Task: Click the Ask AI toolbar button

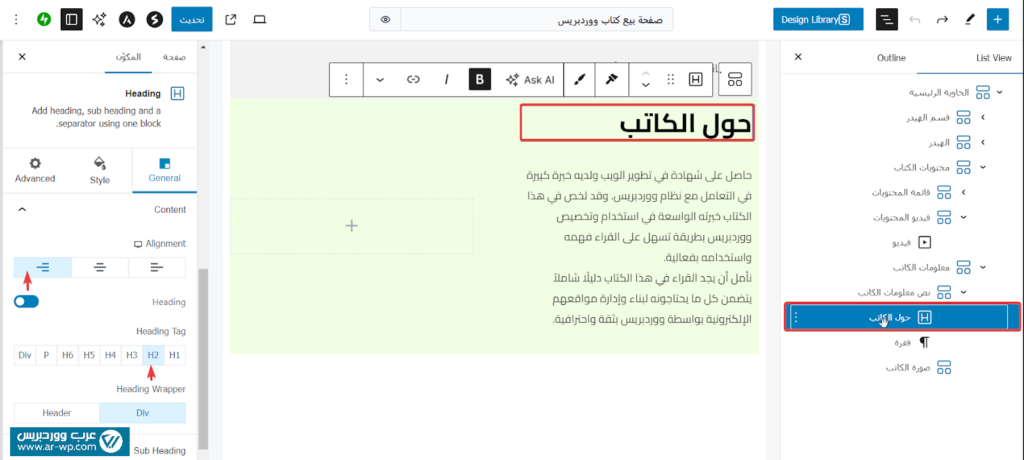Action: [530, 79]
